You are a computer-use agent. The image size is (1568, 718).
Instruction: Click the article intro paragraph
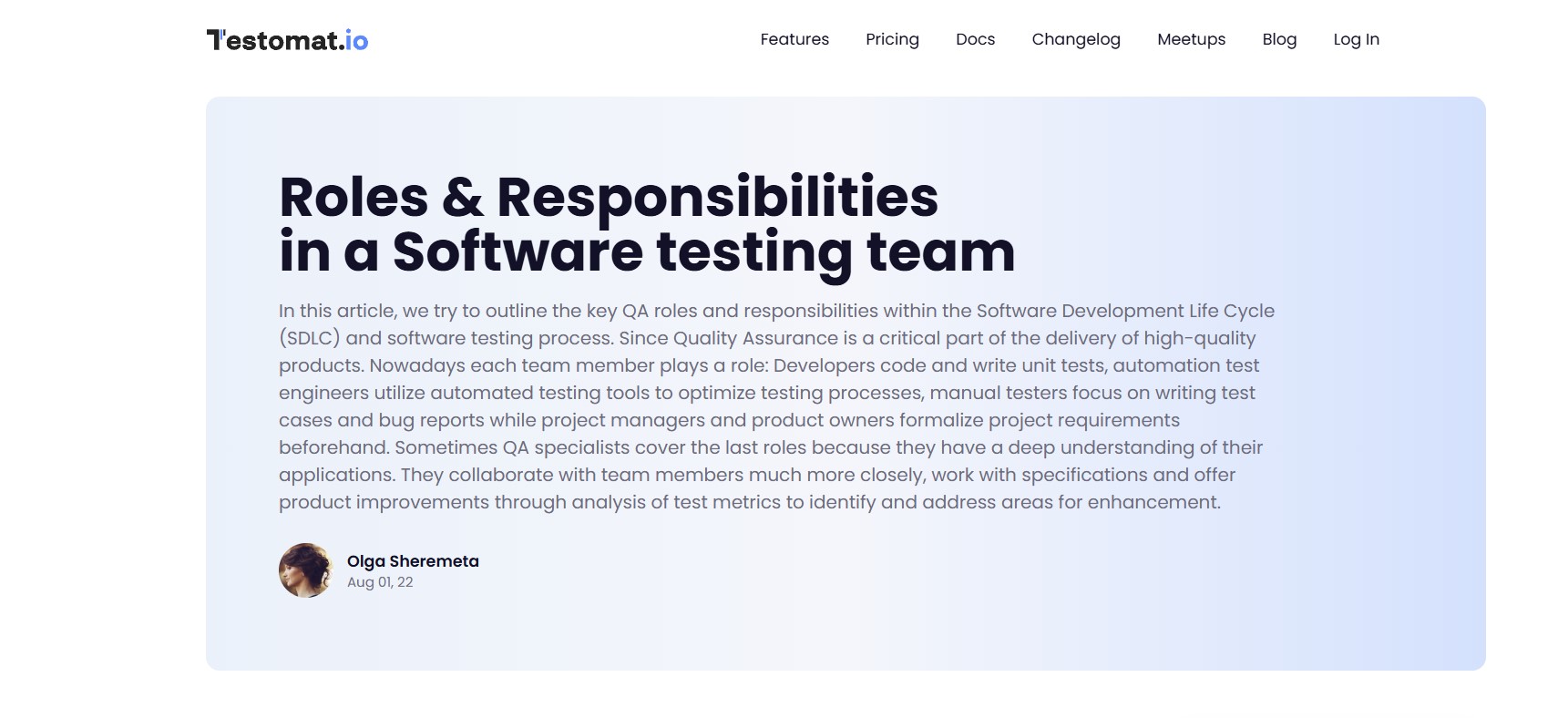[776, 406]
